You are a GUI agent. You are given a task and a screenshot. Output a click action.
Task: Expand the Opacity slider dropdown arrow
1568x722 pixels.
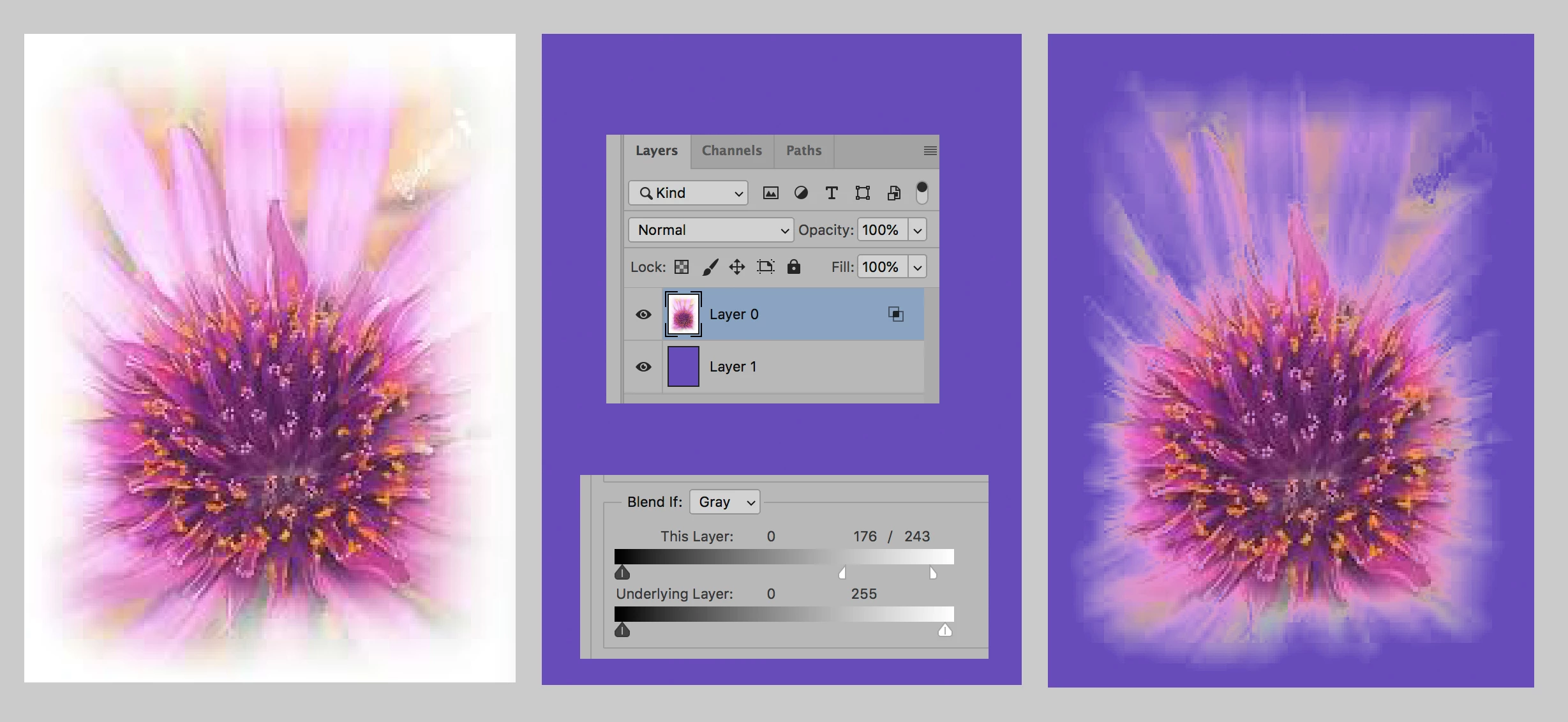point(918,230)
